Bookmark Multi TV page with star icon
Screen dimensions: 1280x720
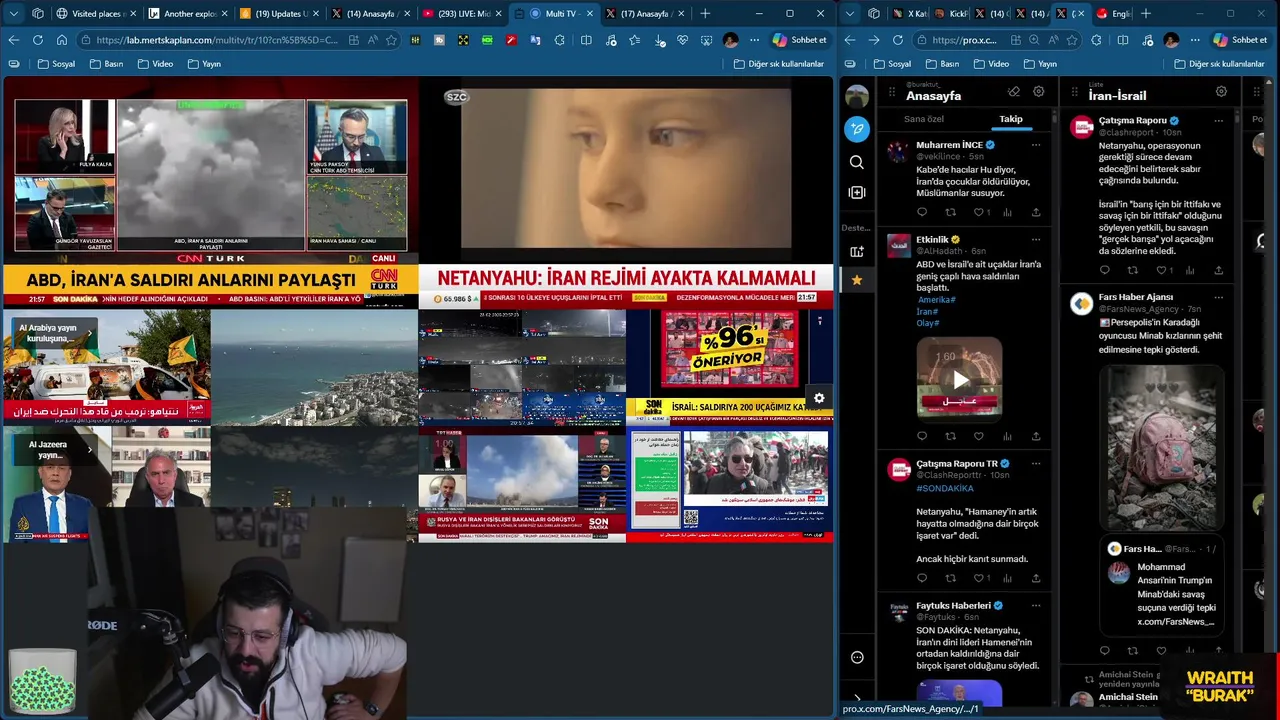click(x=391, y=40)
